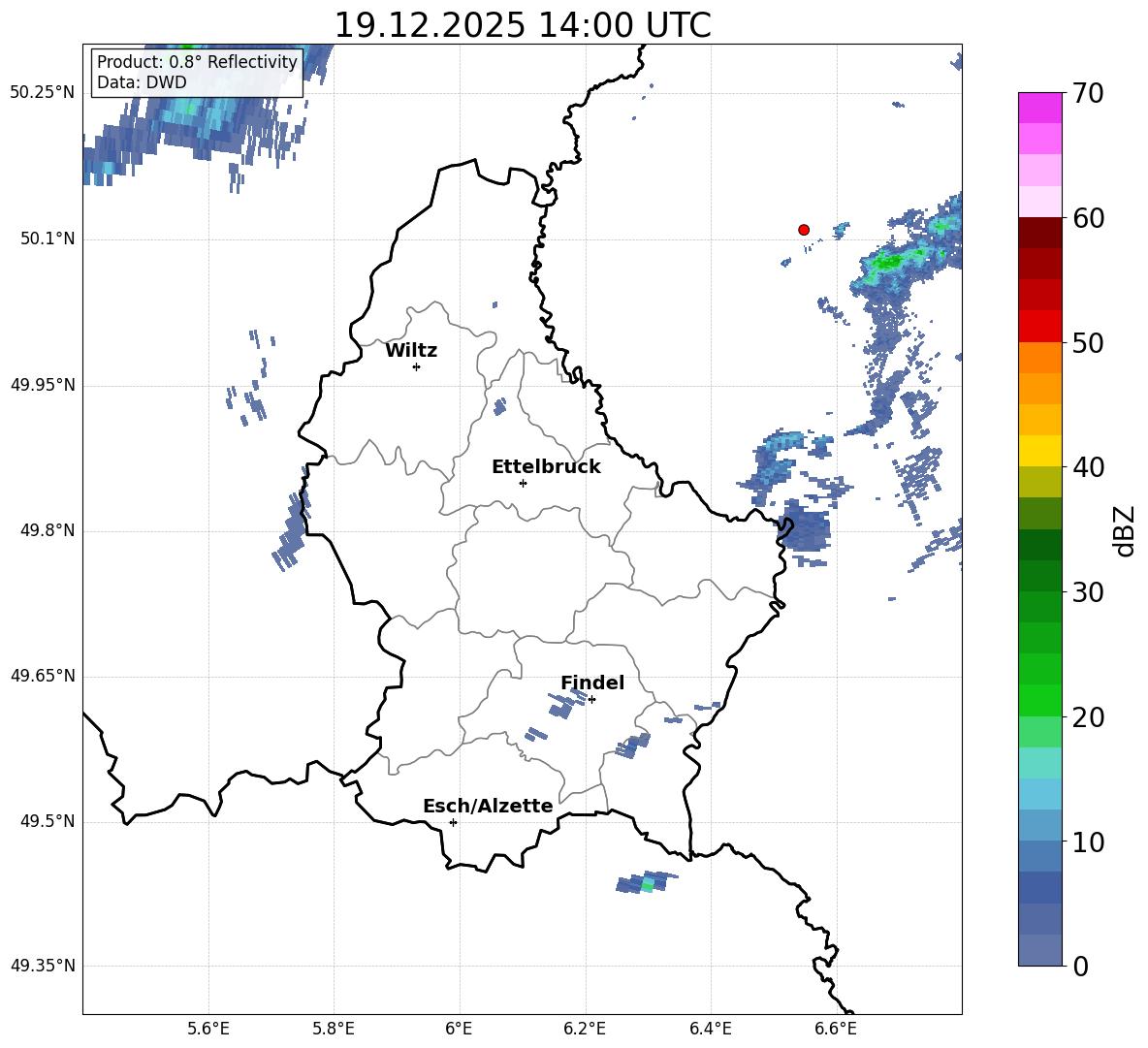Click the Findel cross marker

591,700
